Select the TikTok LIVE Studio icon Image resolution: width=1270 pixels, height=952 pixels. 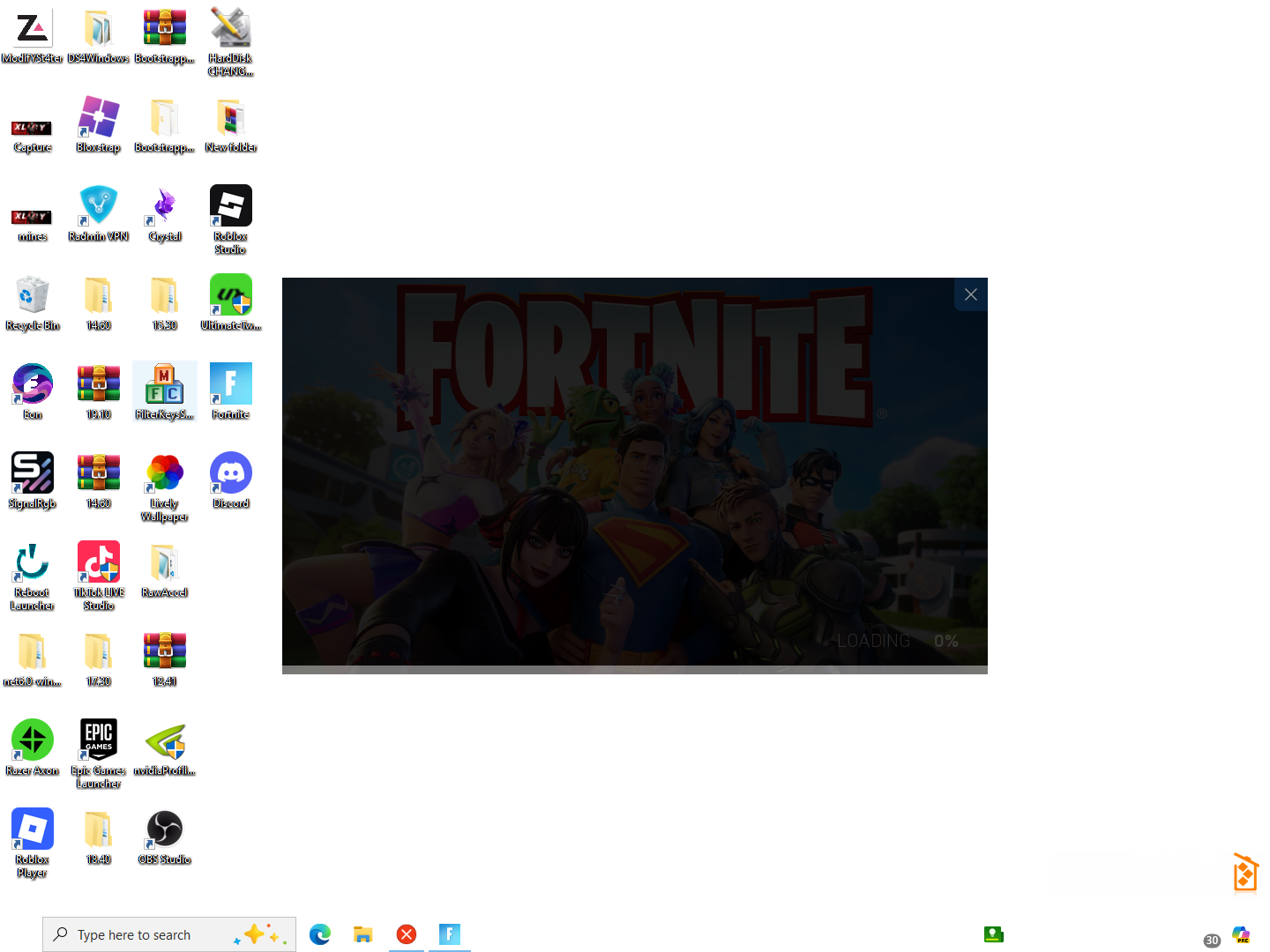coord(98,576)
